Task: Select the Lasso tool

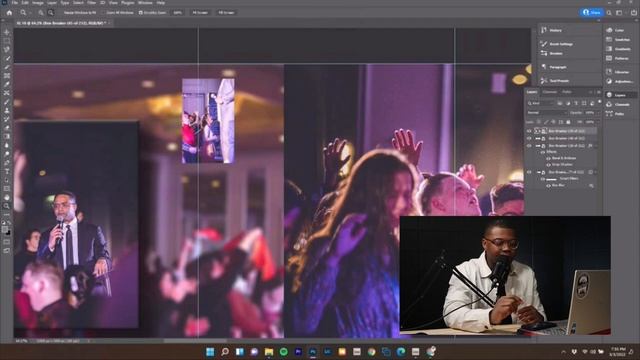Action: (7, 49)
